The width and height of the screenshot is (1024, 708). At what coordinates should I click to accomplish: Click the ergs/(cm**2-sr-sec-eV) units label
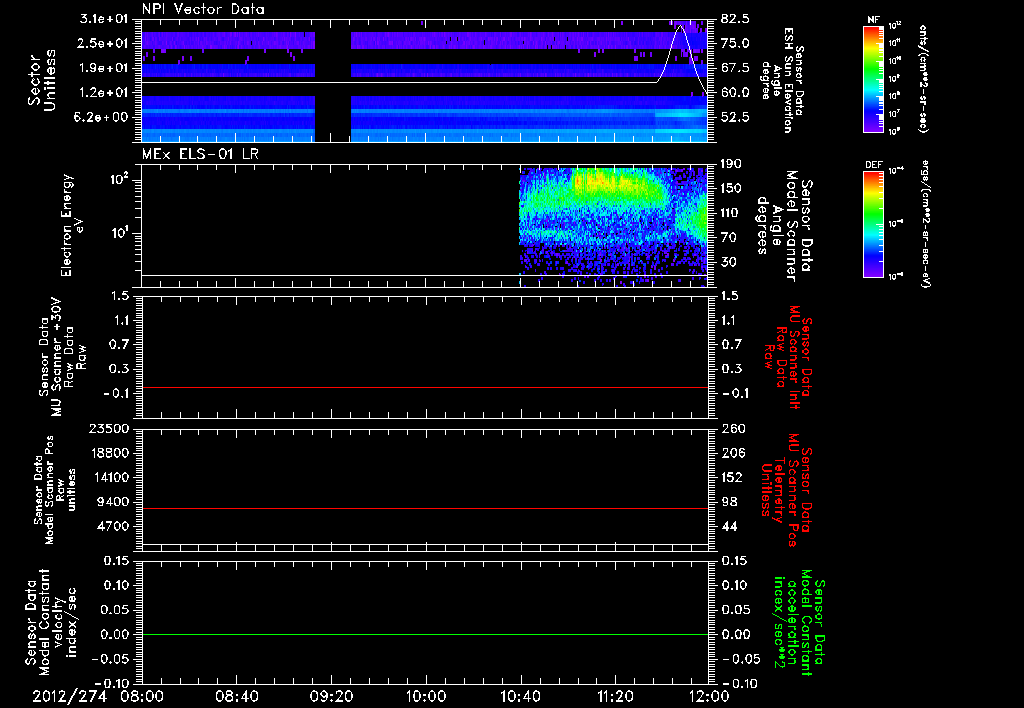[x=925, y=224]
